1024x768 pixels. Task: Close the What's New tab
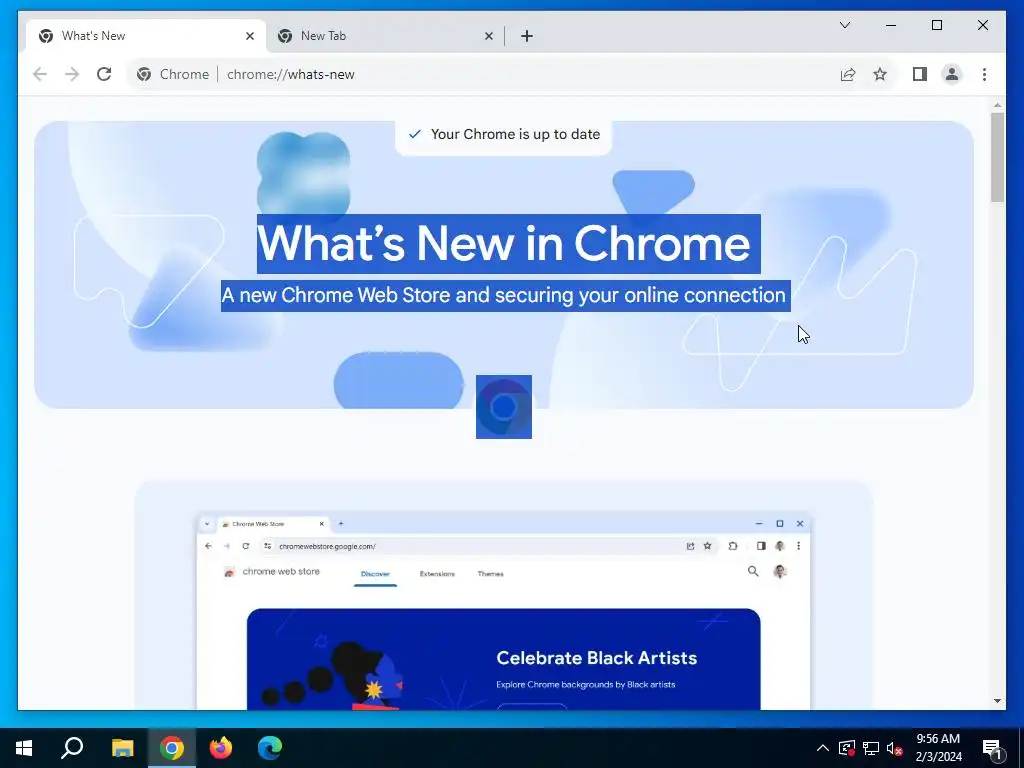[249, 36]
